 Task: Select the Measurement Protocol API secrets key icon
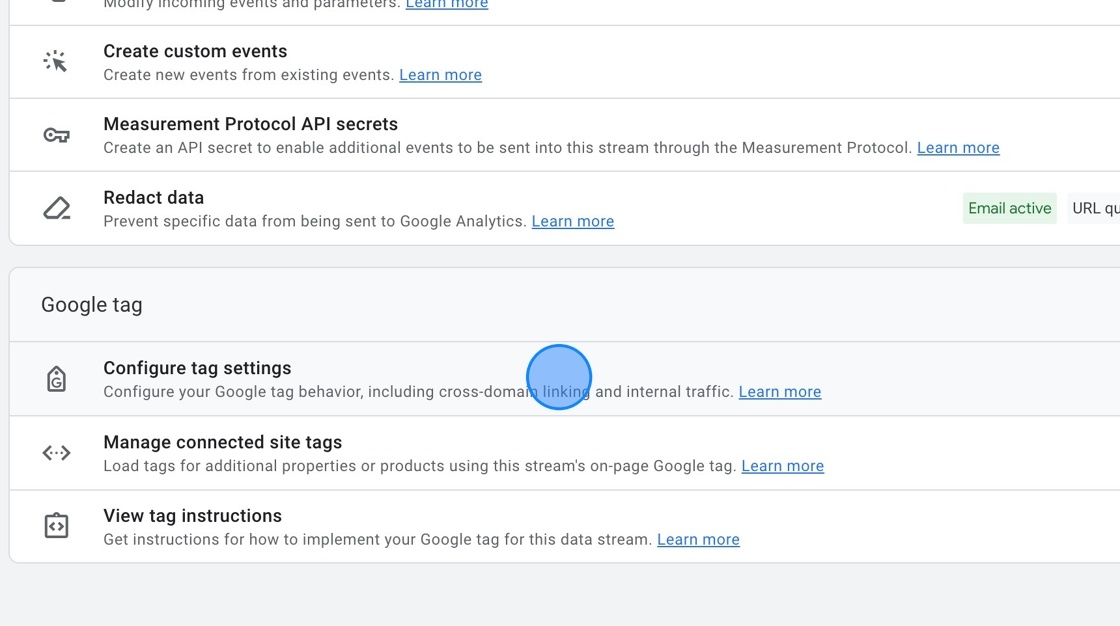[x=57, y=134]
